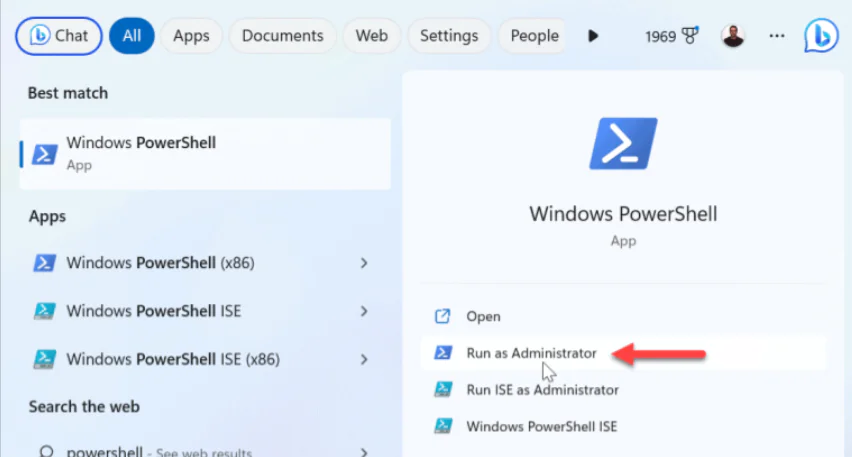Launch Bing from the top-right icon
852x457 pixels.
pos(821,36)
